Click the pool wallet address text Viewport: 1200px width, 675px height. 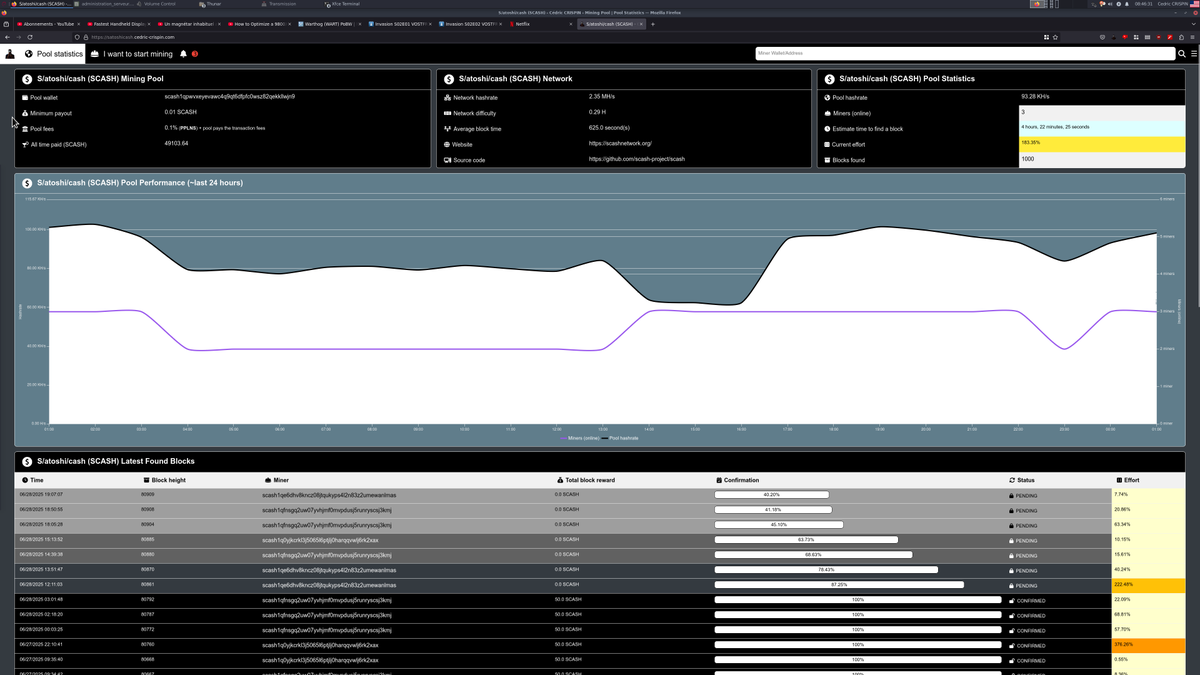(230, 97)
